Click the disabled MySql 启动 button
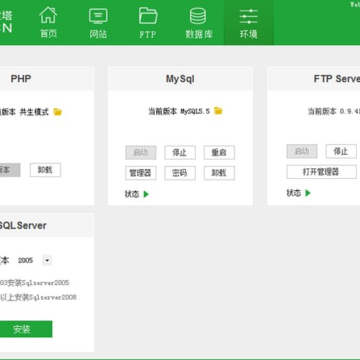Image resolution: width=360 pixels, height=360 pixels. coord(140,153)
